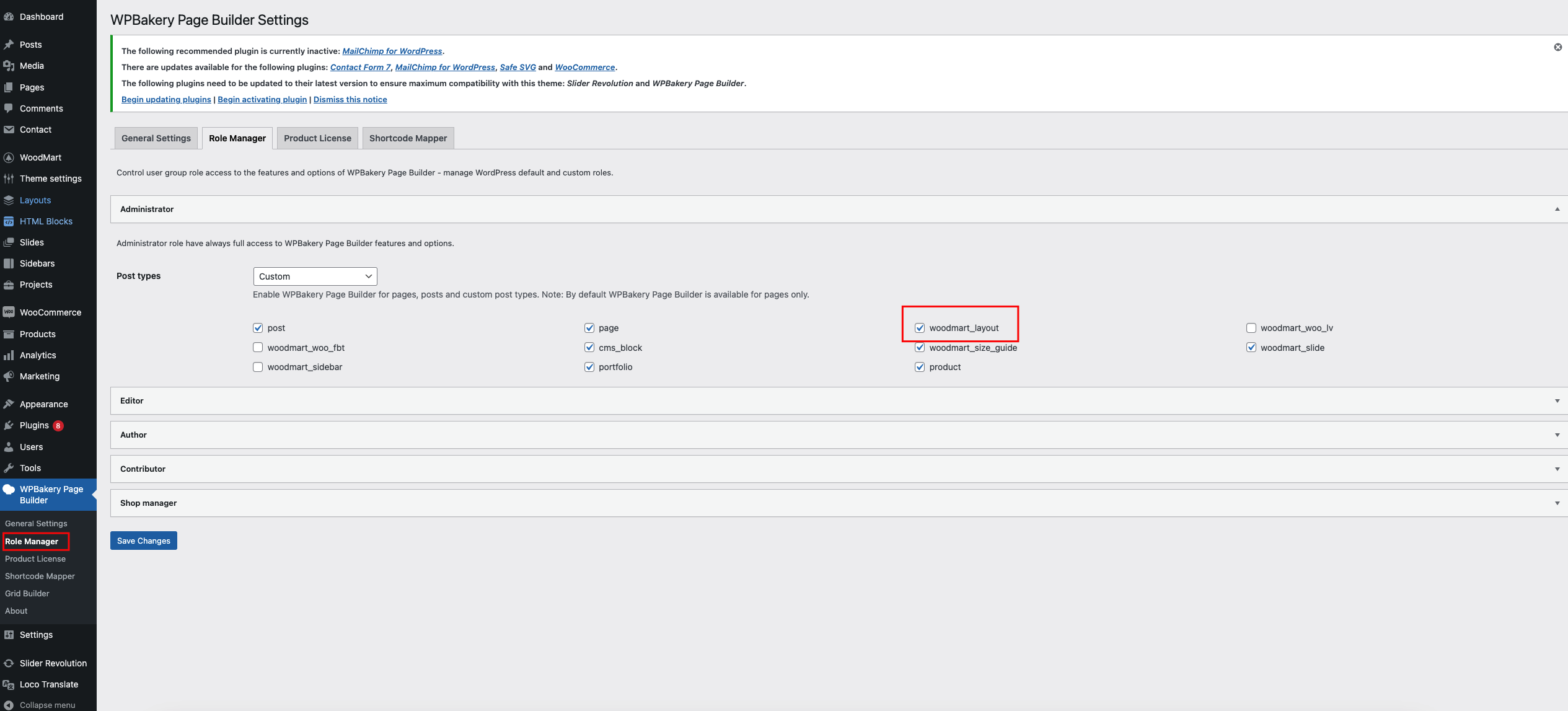Click the Media icon in sidebar
The width and height of the screenshot is (1568, 711).
(x=9, y=66)
